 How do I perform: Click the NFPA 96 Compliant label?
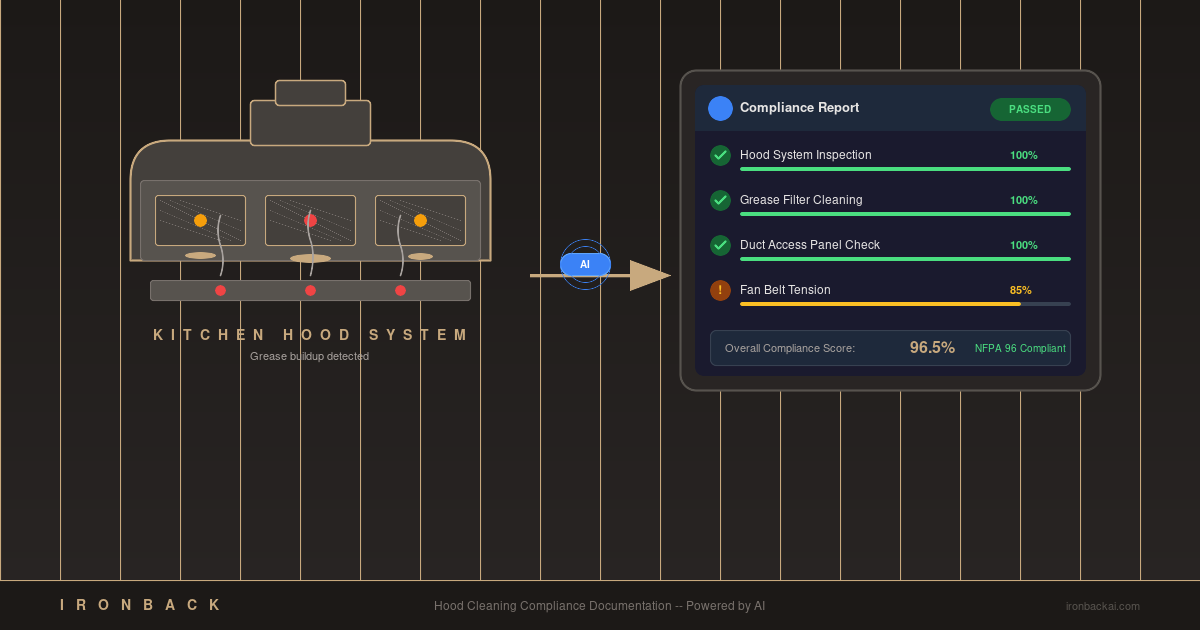(1020, 348)
